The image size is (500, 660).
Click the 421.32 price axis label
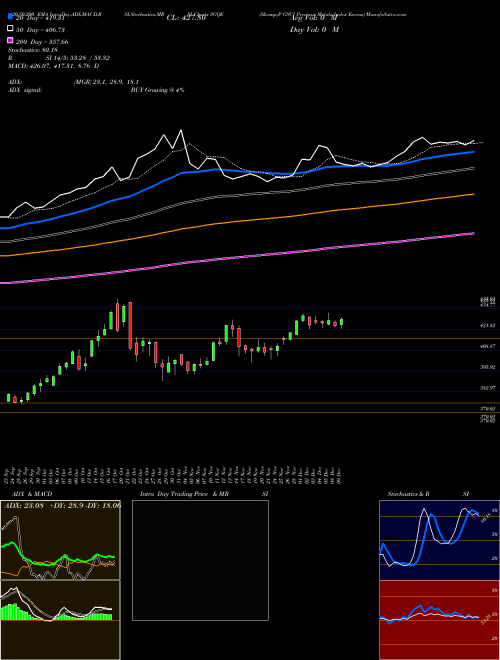coord(488,325)
